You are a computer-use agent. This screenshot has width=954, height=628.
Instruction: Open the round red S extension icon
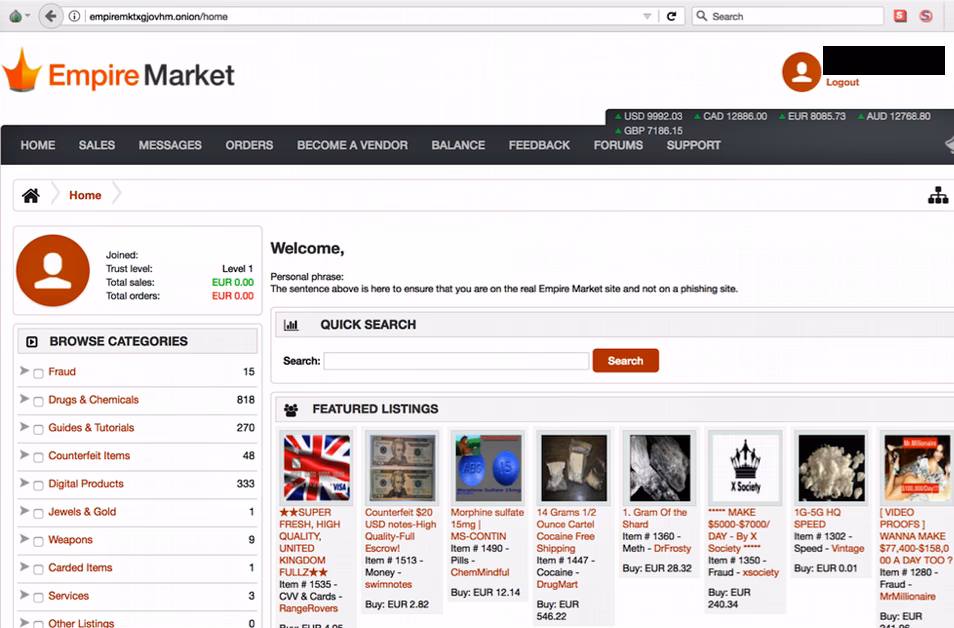click(x=926, y=16)
